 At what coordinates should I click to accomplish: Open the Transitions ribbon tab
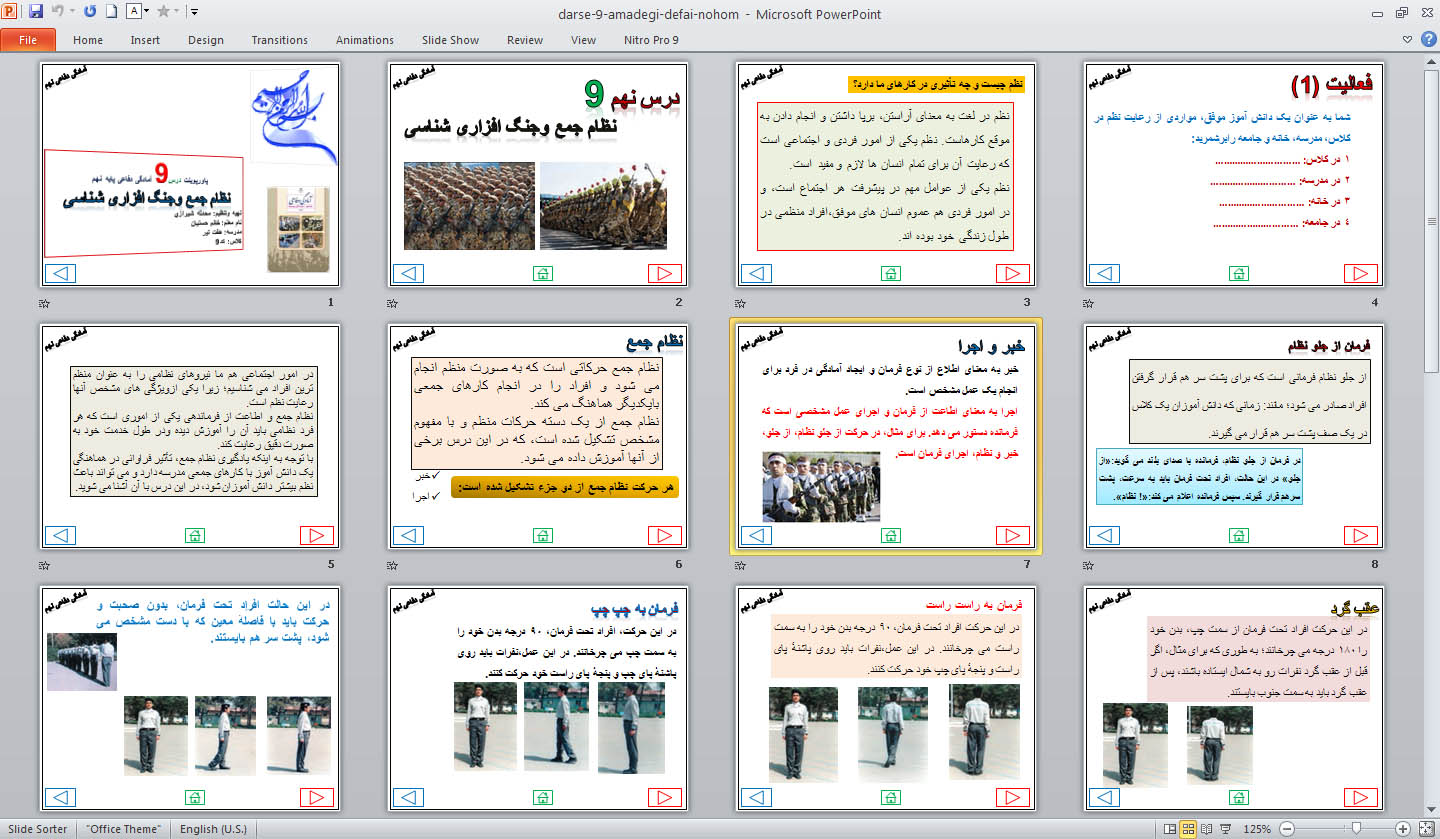tap(279, 40)
